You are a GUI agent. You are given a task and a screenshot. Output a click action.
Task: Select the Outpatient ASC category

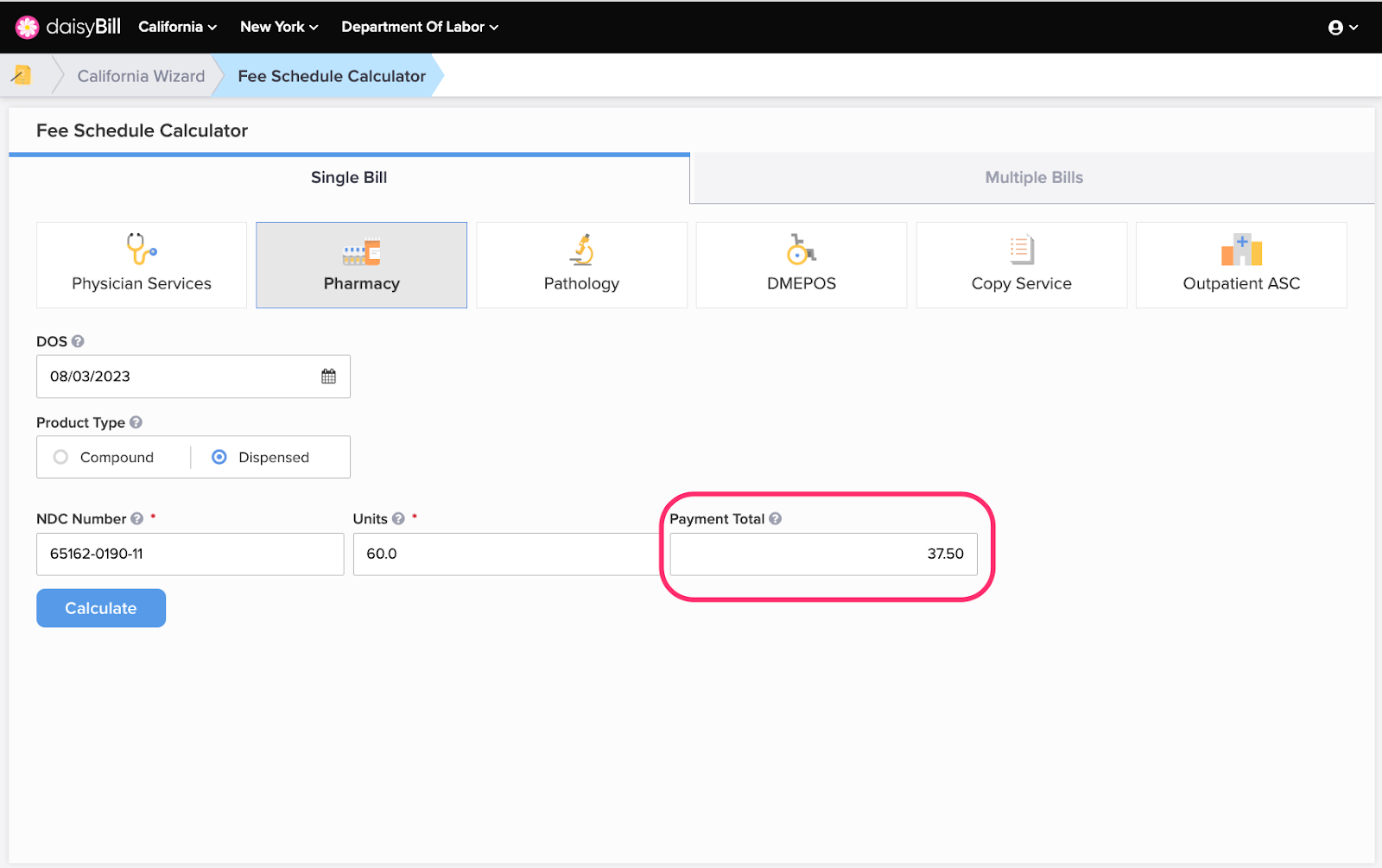1241,265
